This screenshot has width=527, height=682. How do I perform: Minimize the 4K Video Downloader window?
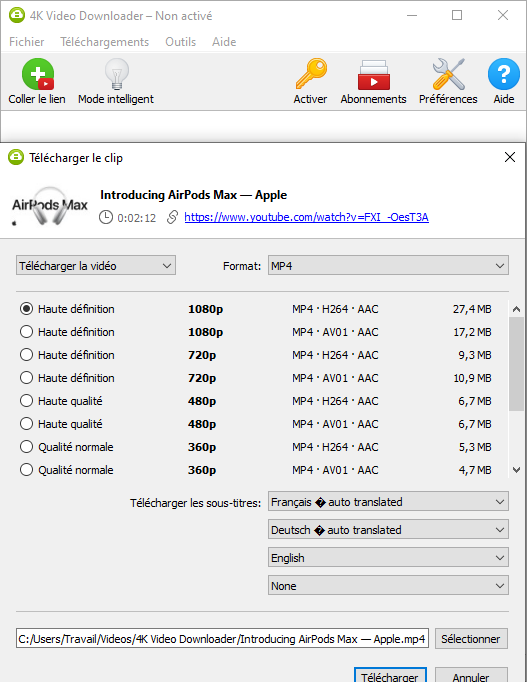point(412,15)
